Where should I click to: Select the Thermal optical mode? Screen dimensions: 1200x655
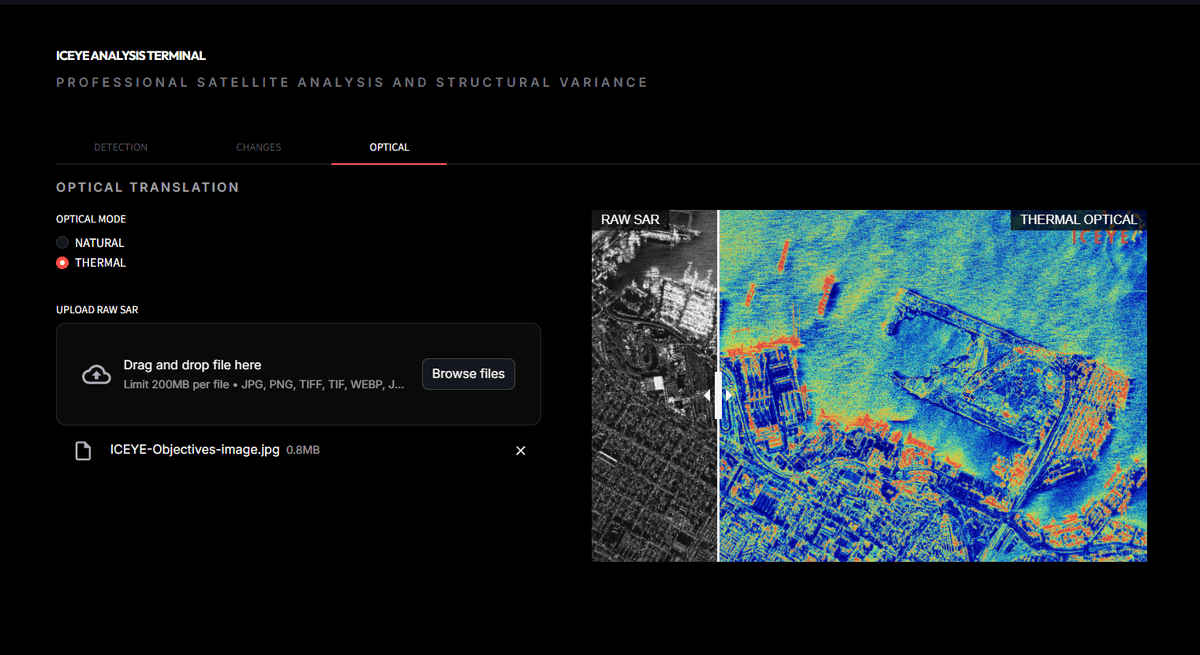[x=91, y=263]
